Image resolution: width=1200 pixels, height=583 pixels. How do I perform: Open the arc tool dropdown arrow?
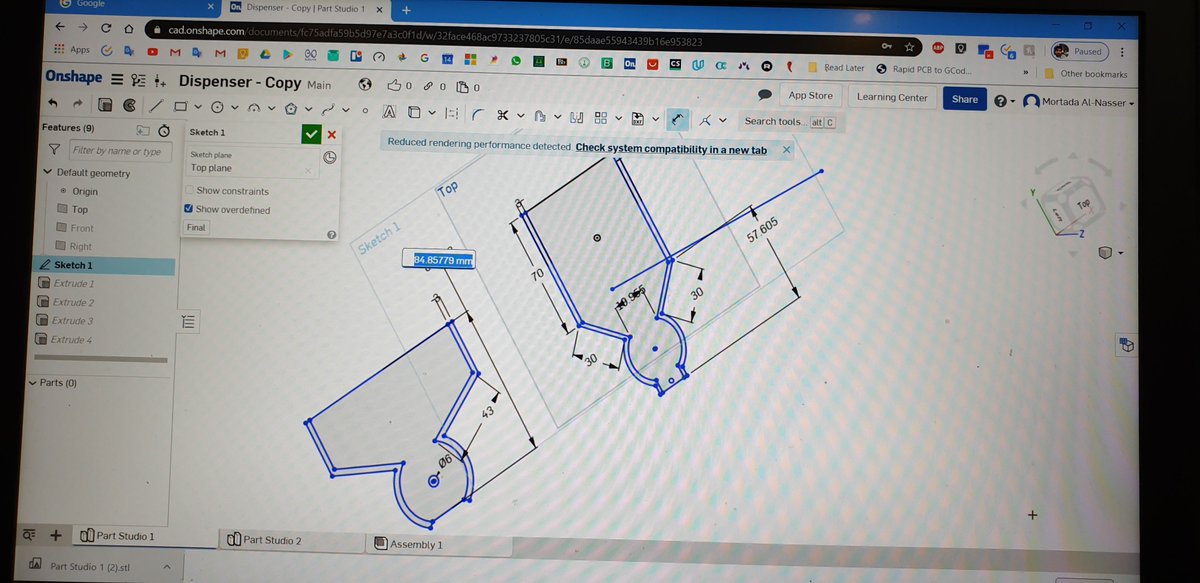tap(272, 108)
